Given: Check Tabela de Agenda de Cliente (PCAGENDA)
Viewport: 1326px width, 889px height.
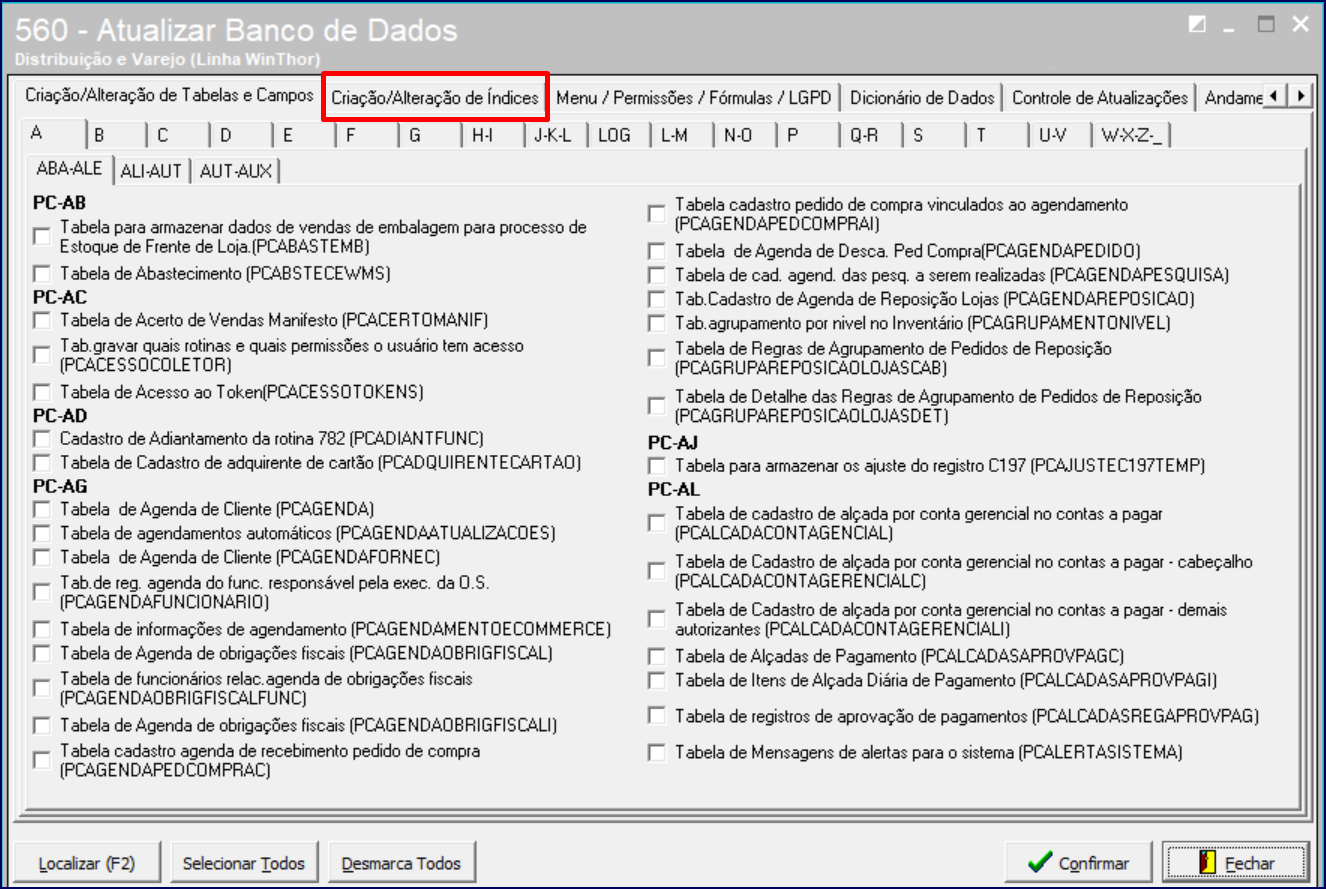Looking at the screenshot, I should coord(41,509).
